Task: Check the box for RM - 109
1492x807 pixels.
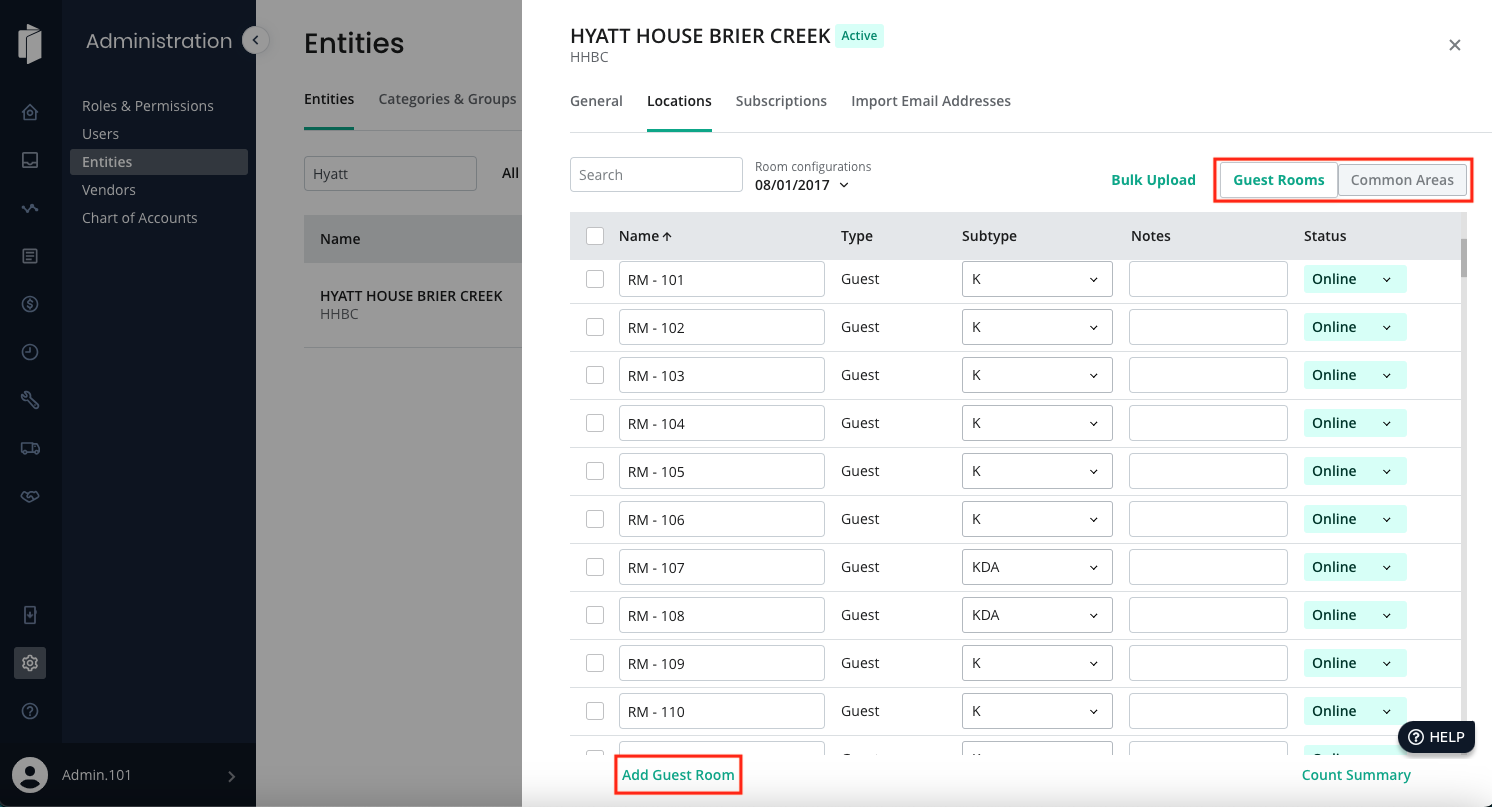Action: coord(595,663)
